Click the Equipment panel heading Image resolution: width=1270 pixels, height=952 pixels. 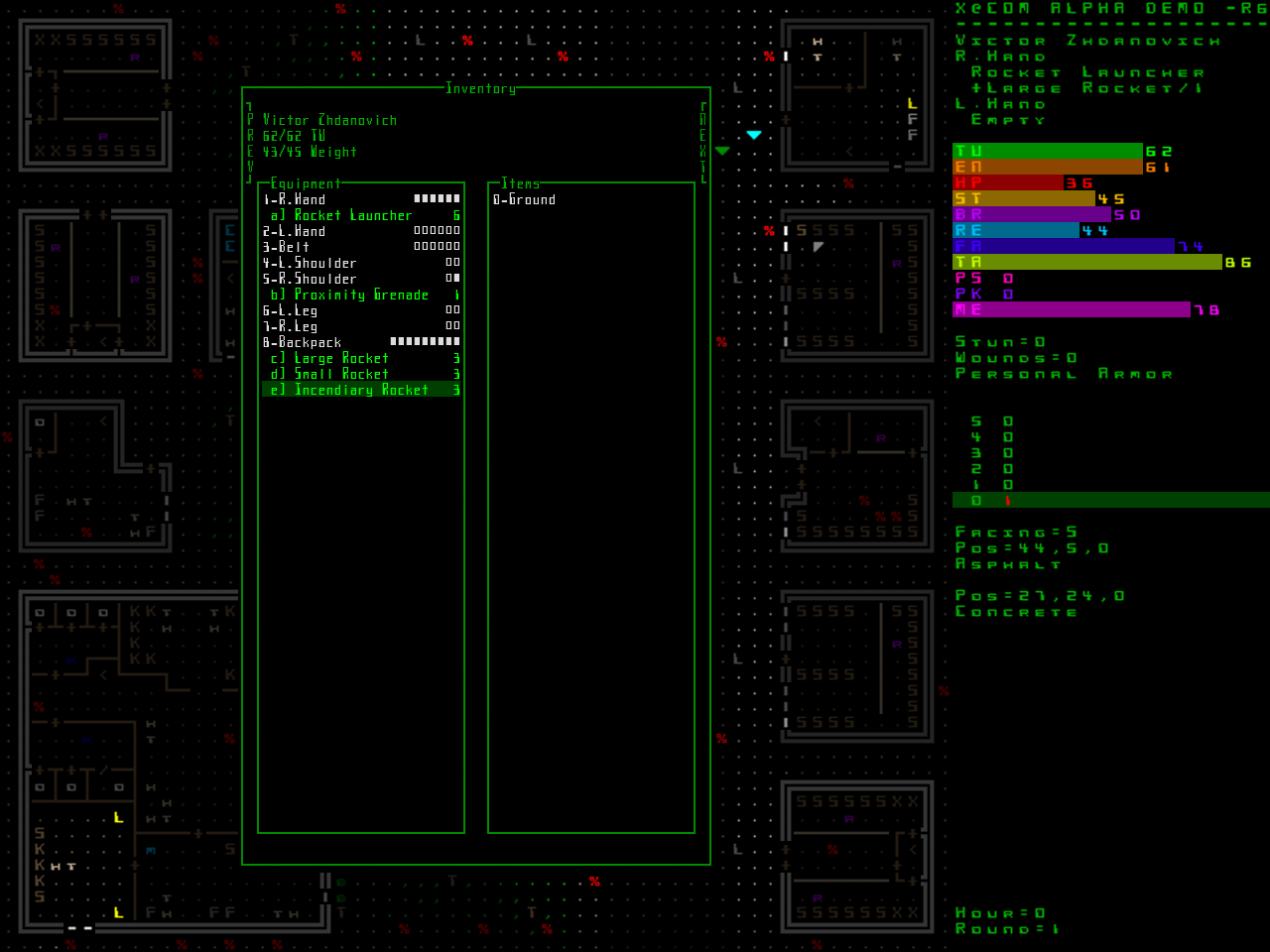(306, 183)
